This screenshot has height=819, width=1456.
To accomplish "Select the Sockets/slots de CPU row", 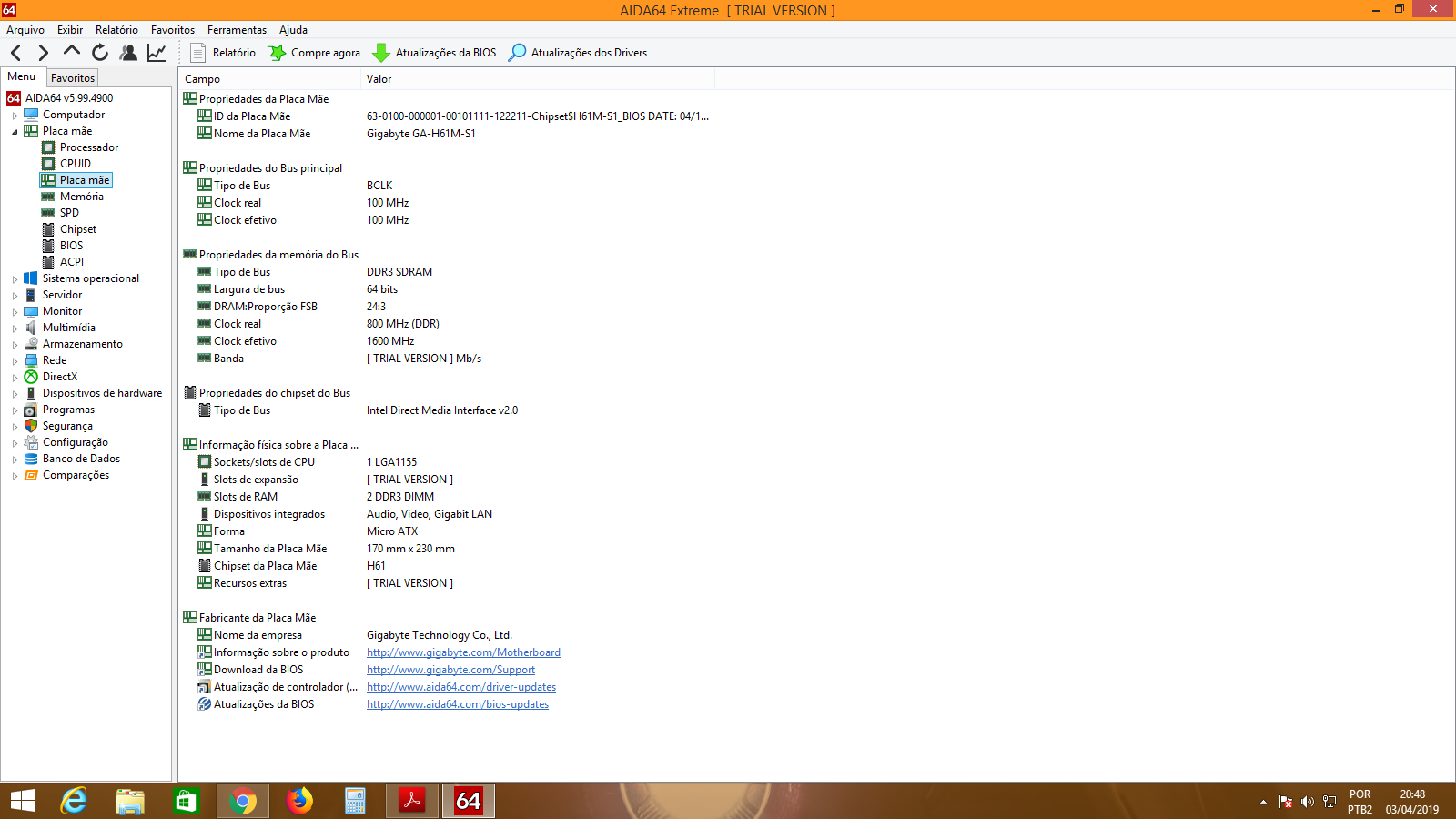I will (x=446, y=462).
